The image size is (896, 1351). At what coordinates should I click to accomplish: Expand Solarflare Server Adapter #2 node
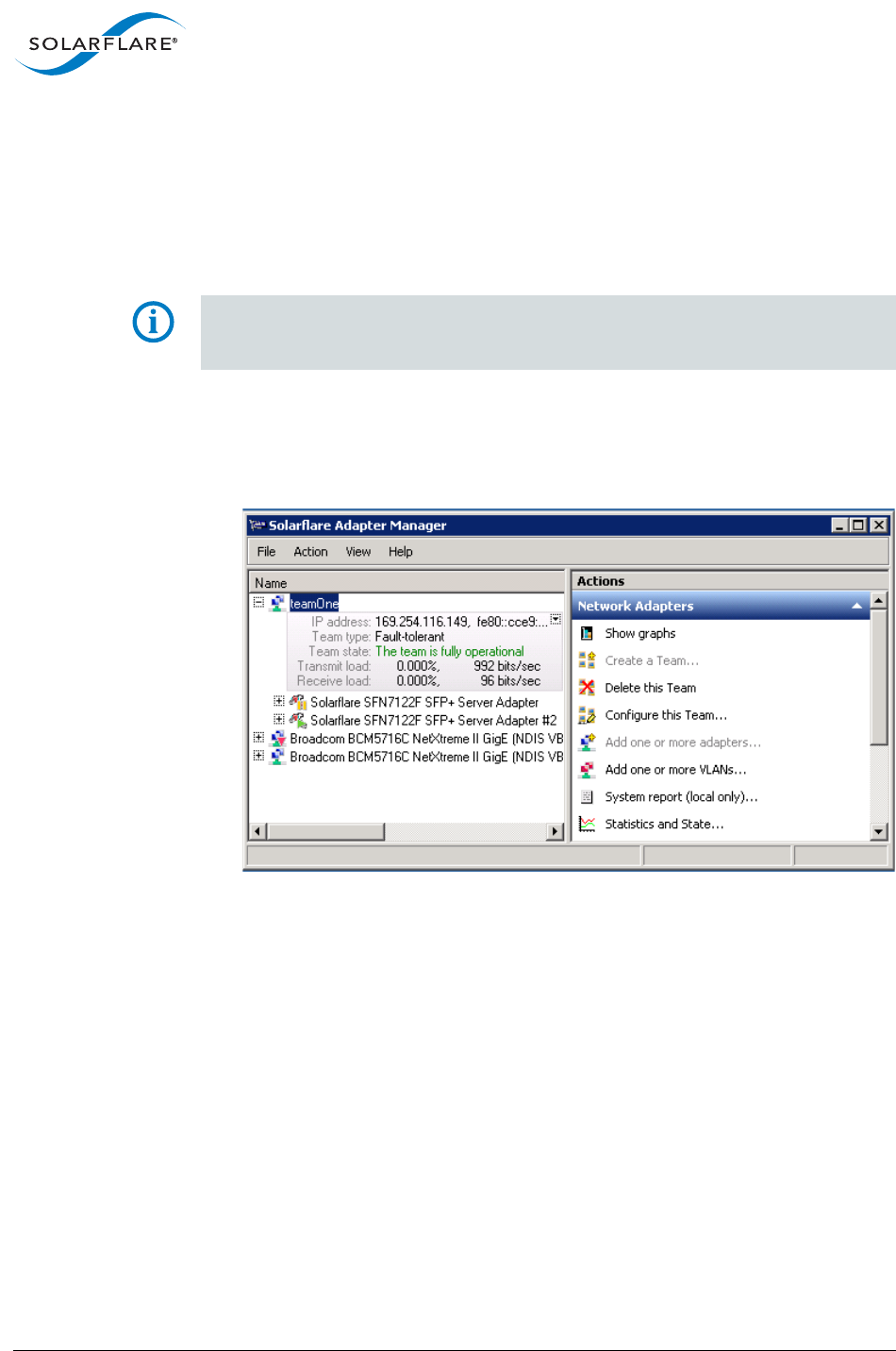tap(279, 719)
